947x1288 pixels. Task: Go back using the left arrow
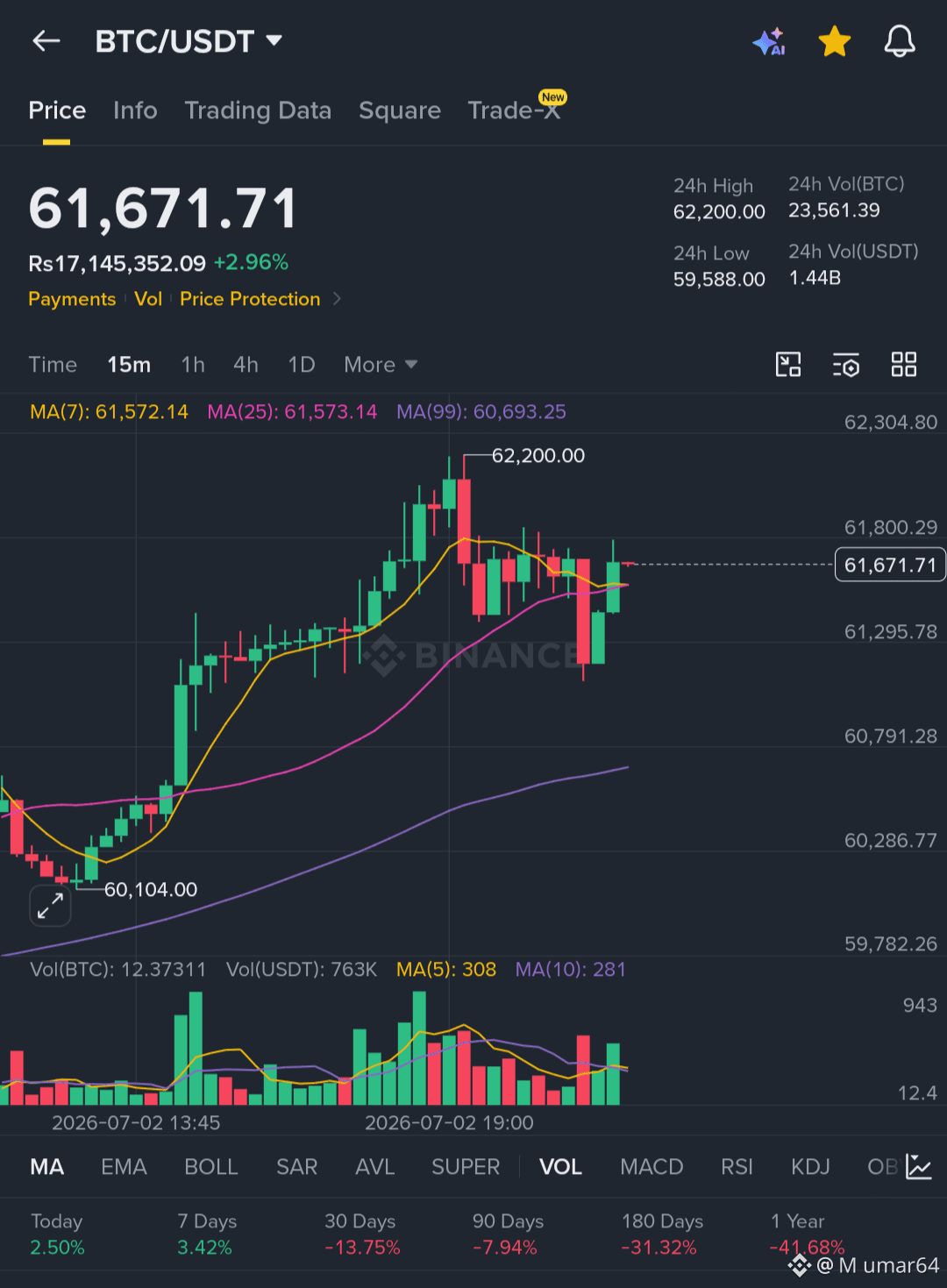[46, 40]
